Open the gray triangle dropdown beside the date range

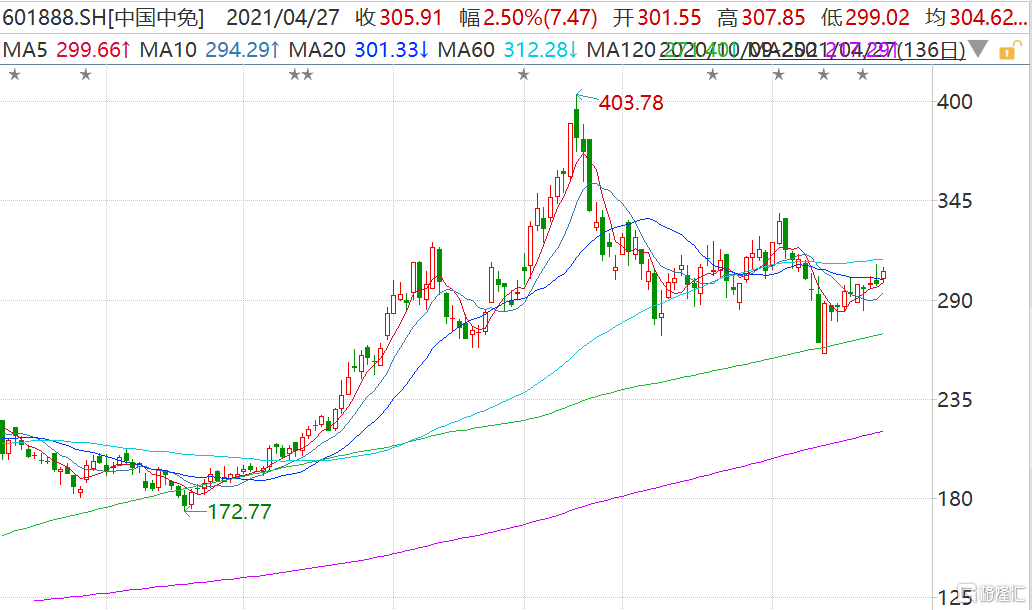coord(977,49)
